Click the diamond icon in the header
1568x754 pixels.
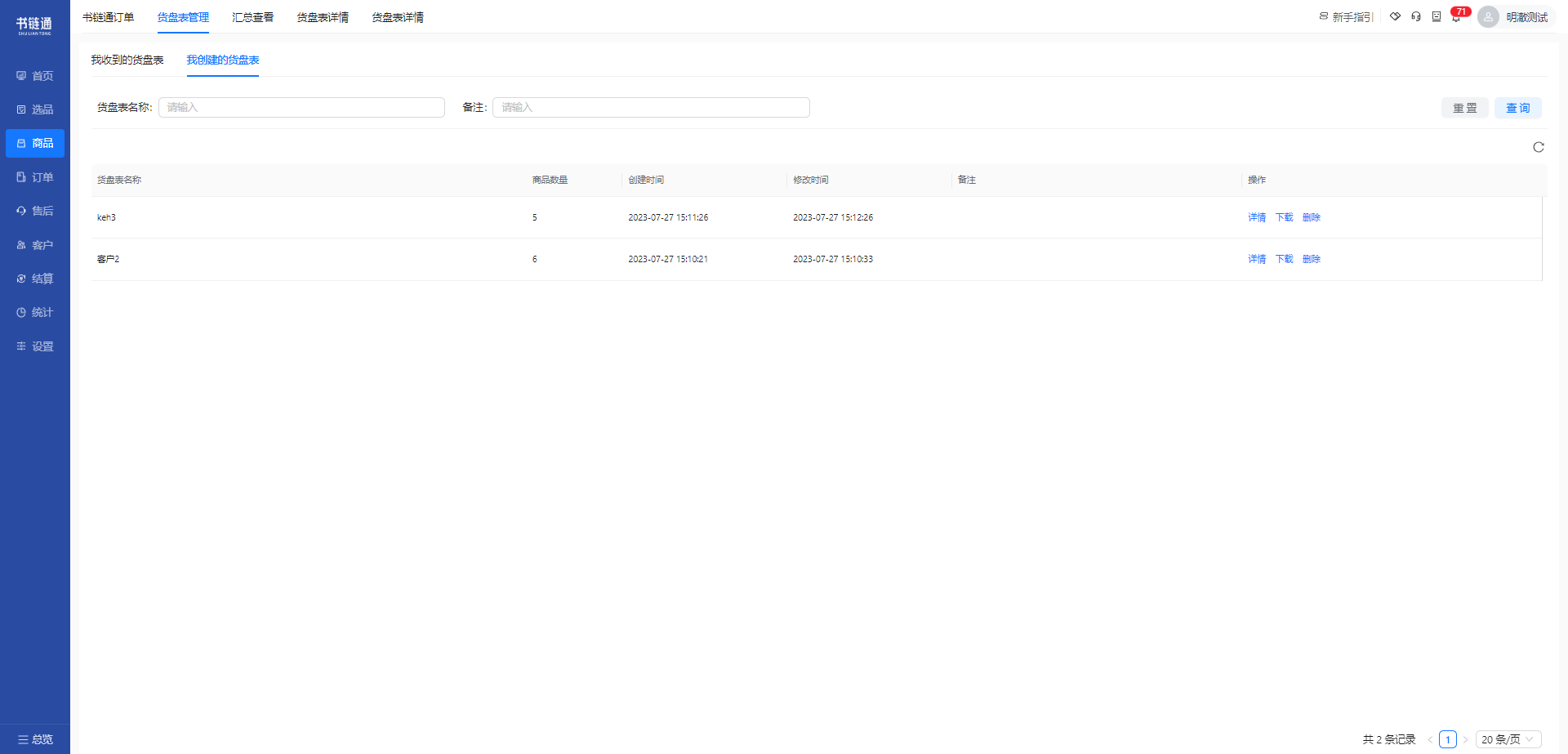(x=1396, y=16)
